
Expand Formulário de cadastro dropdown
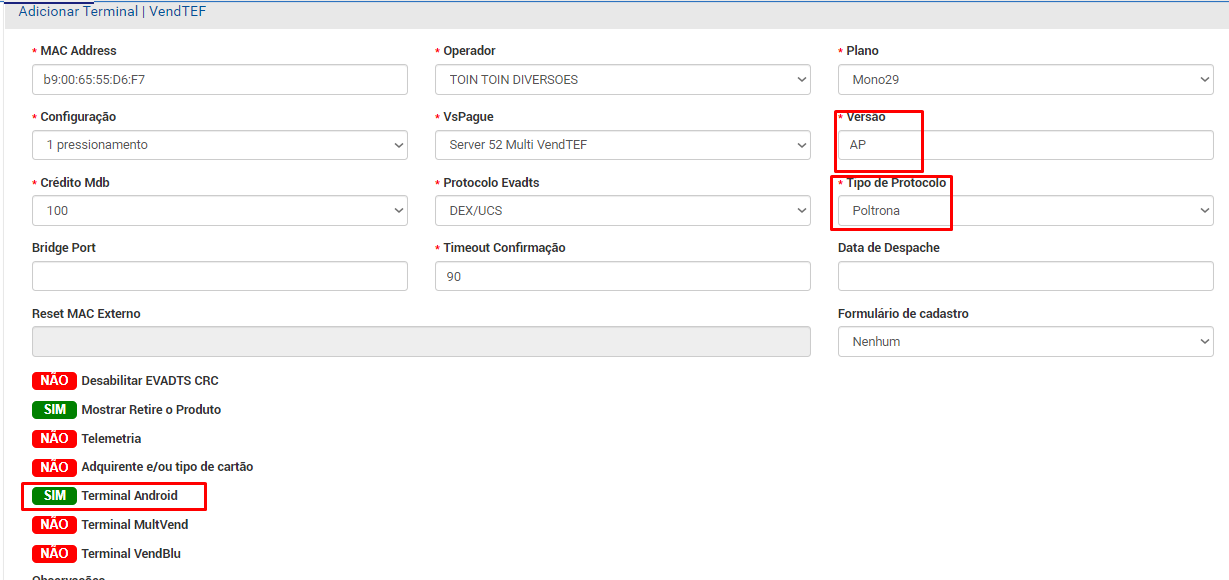click(1026, 342)
